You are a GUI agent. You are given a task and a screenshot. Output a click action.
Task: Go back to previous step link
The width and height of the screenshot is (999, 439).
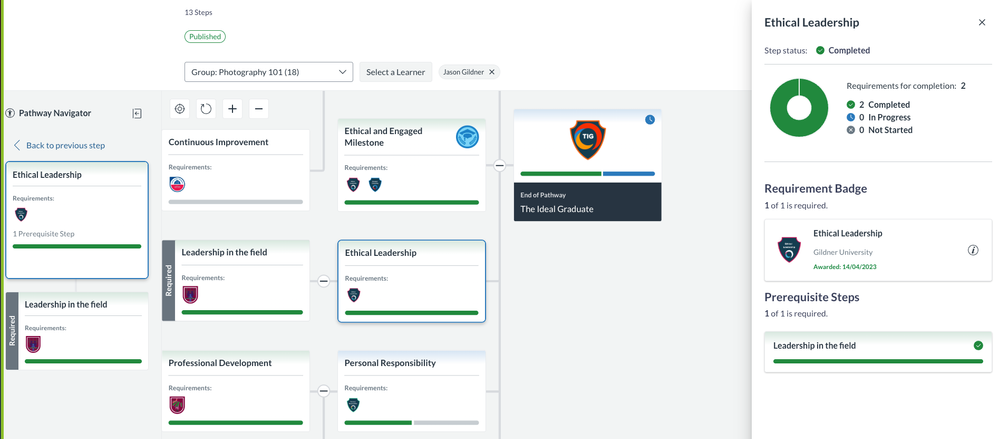tap(65, 145)
